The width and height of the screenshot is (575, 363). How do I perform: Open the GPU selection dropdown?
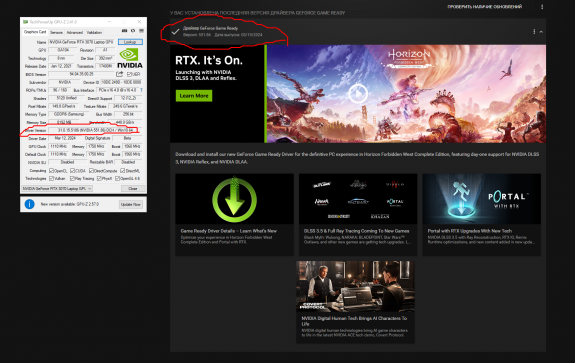tap(57, 188)
